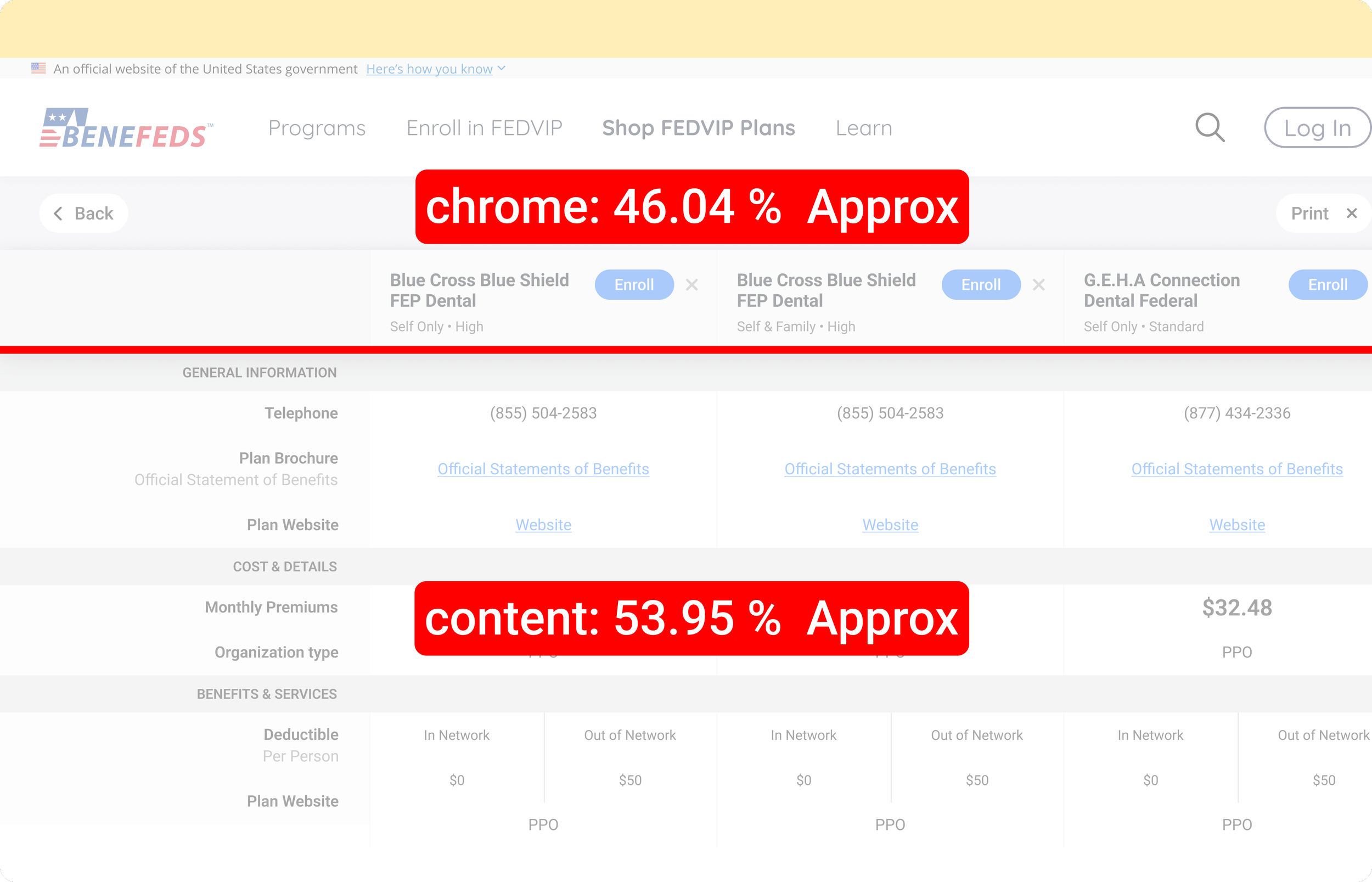Enroll in Blue Cross Self Only High plan
This screenshot has width=1372, height=882.
(634, 285)
